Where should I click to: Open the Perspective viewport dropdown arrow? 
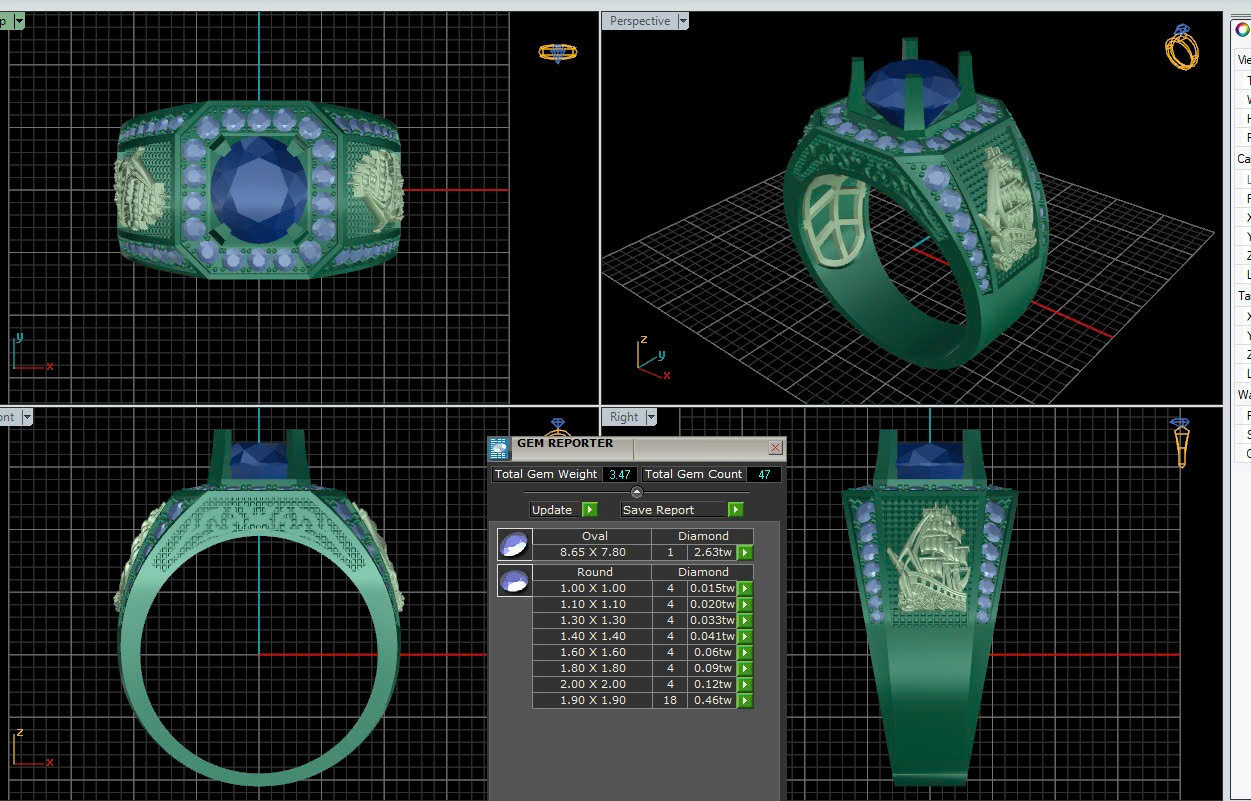point(683,21)
